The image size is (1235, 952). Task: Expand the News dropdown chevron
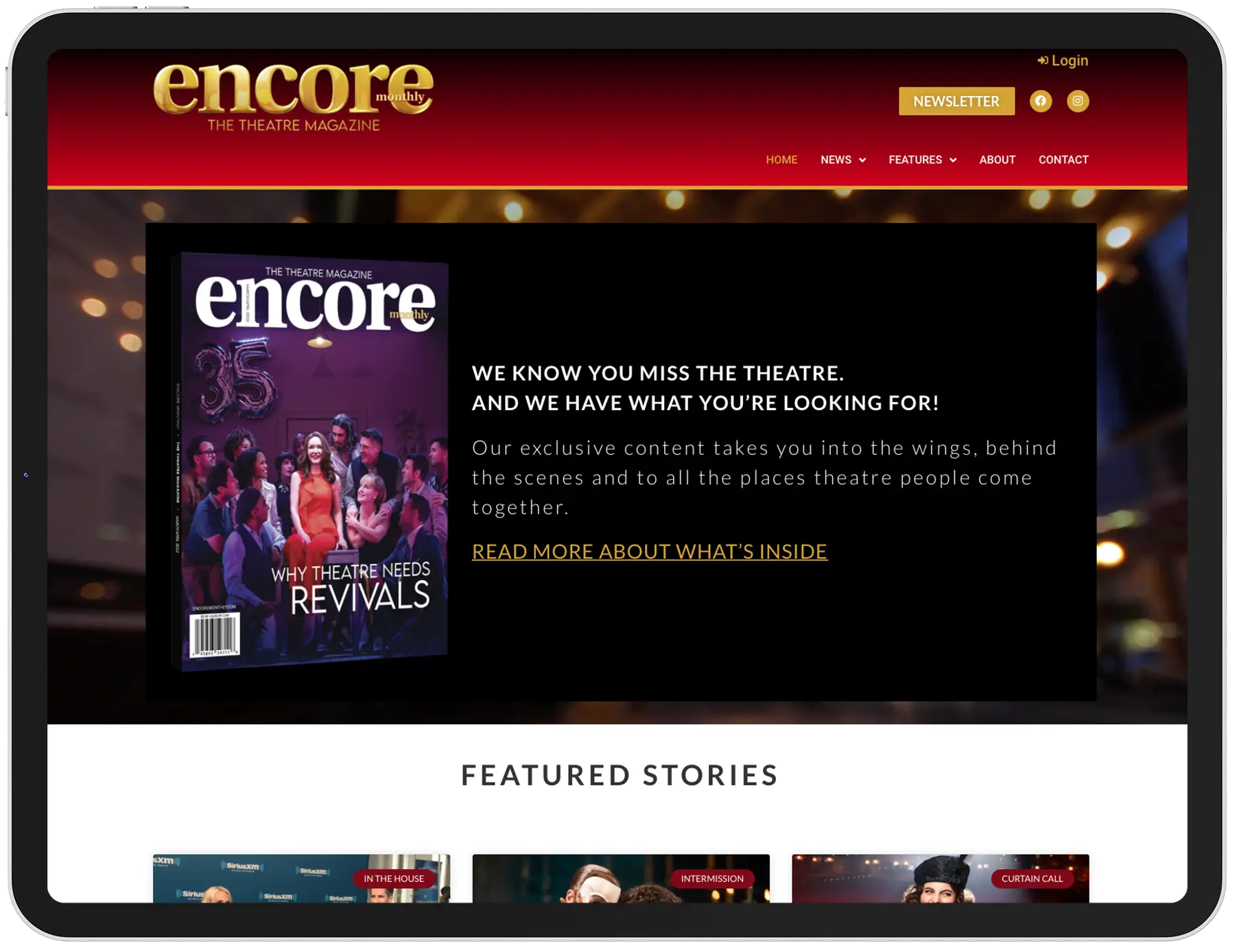click(862, 160)
